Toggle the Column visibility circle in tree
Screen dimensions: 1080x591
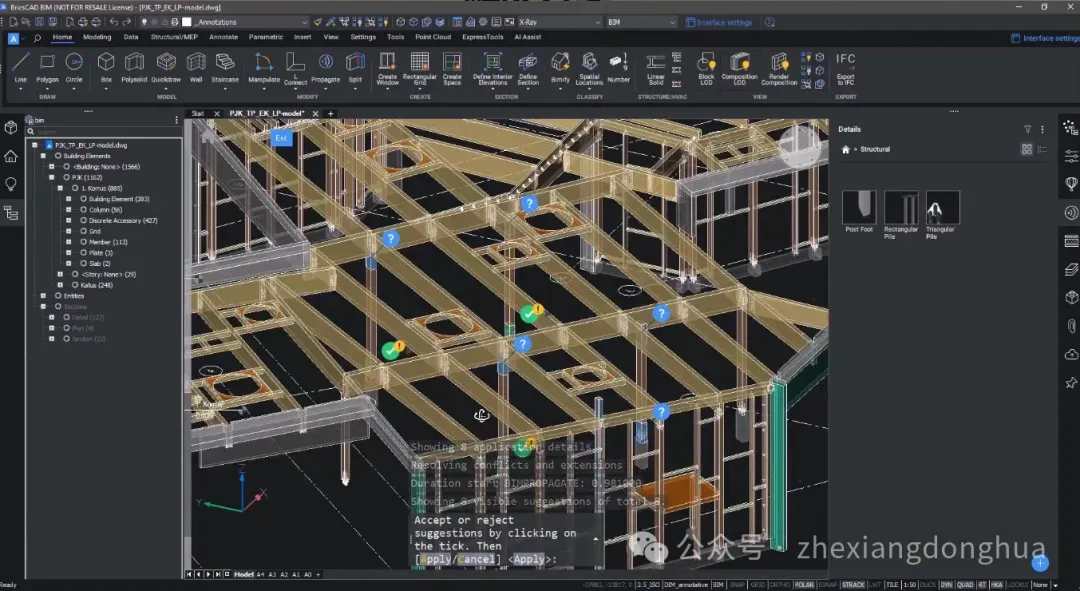click(83, 209)
